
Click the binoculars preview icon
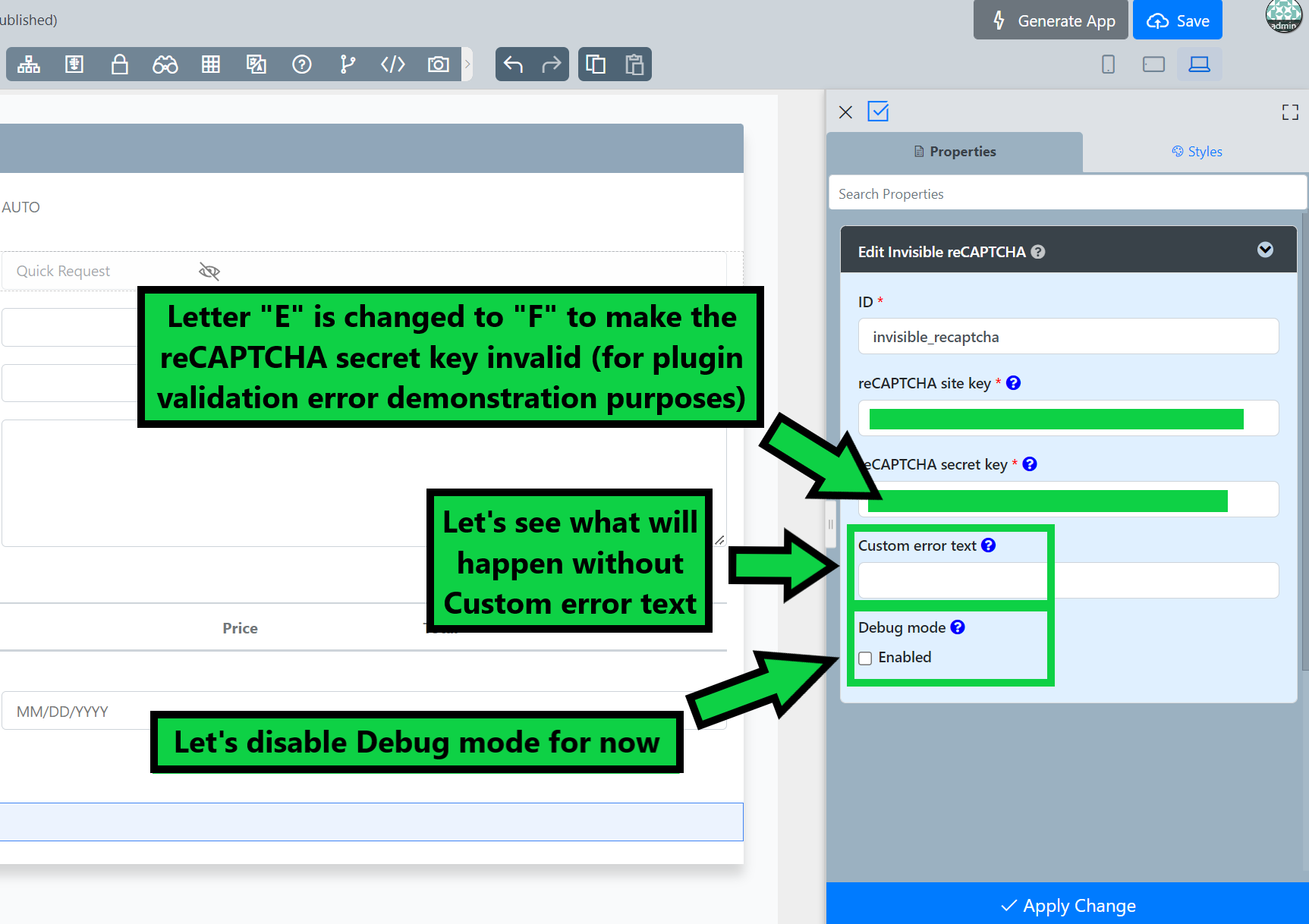click(165, 64)
